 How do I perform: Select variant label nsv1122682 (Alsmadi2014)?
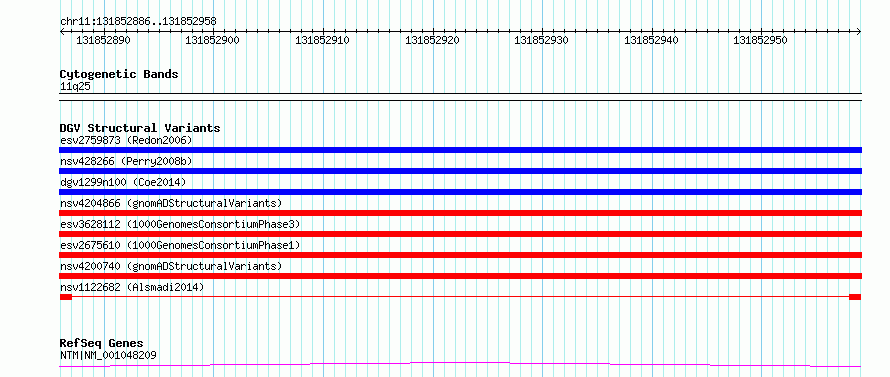pyautogui.click(x=132, y=287)
